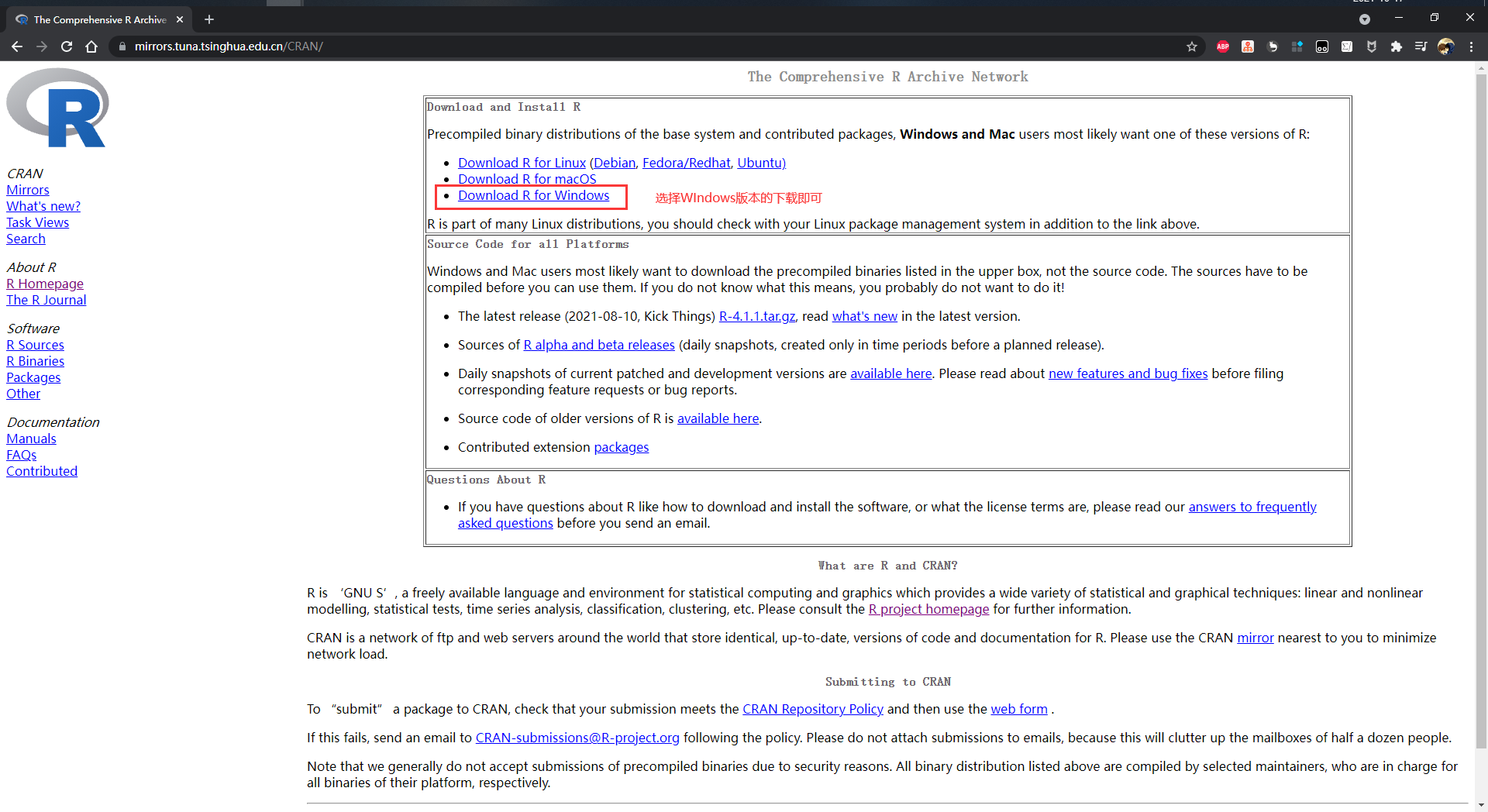Click the Adblock Plus extension icon
The width and height of the screenshot is (1488, 812).
1223,46
